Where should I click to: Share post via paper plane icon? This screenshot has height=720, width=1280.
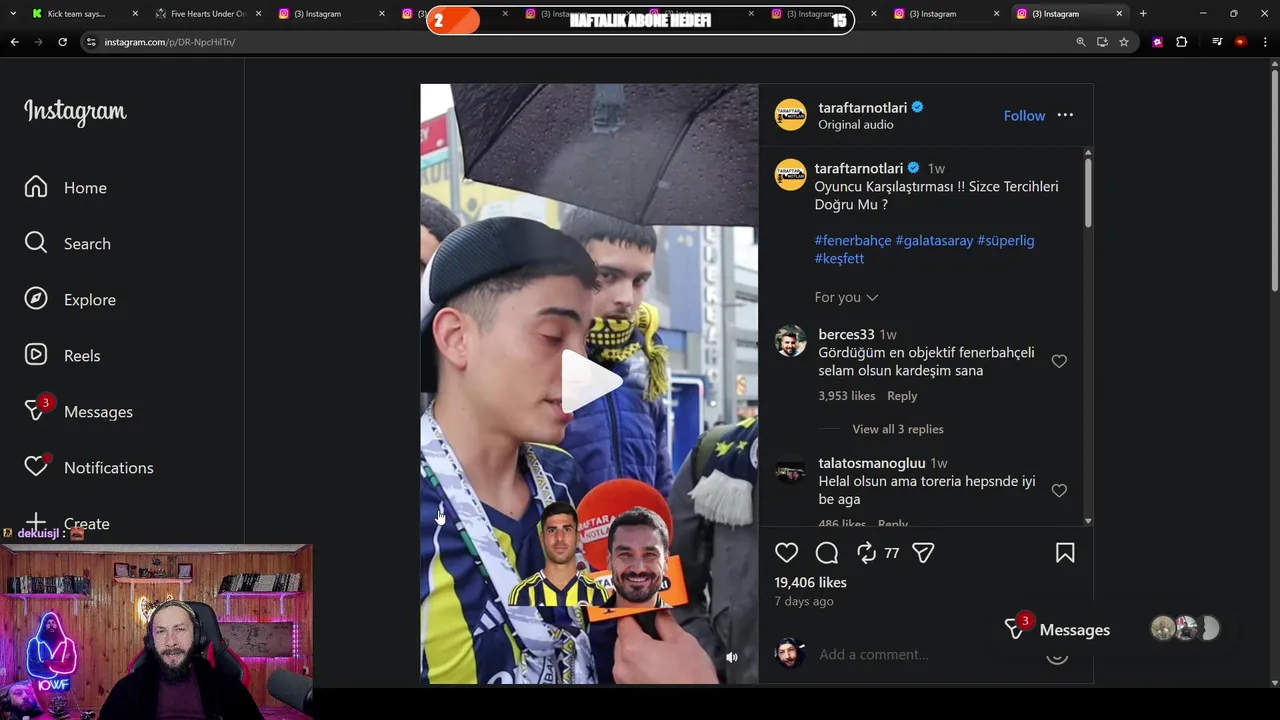923,553
